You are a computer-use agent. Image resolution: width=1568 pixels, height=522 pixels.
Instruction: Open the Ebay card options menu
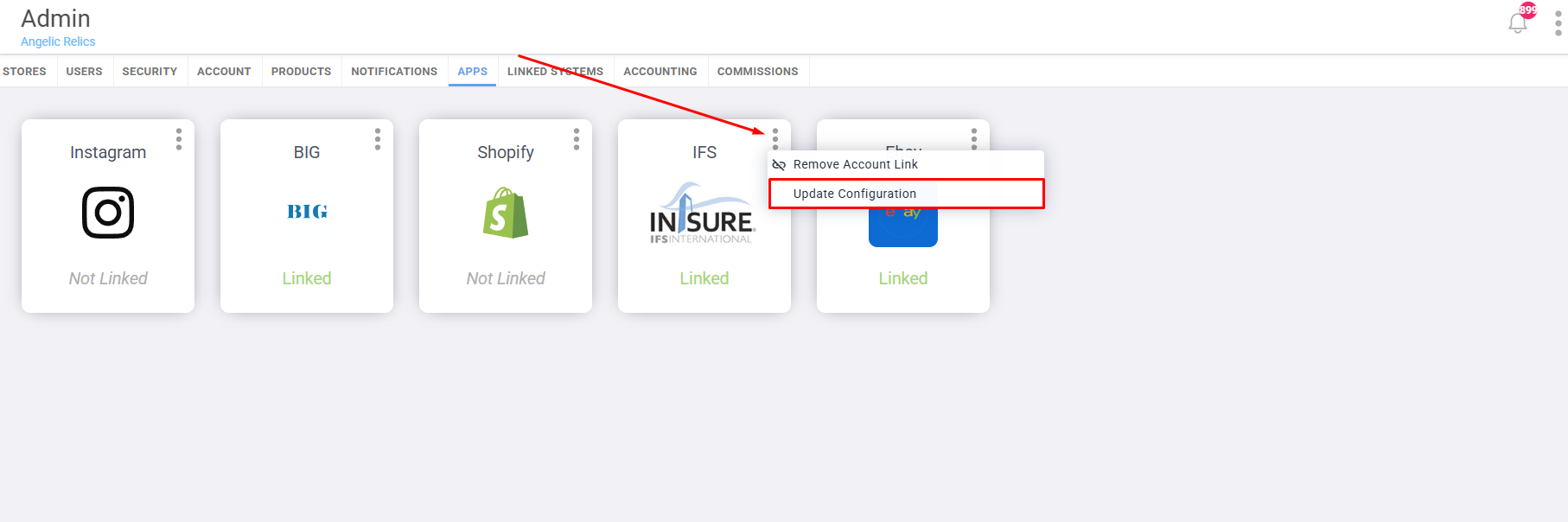(x=974, y=138)
